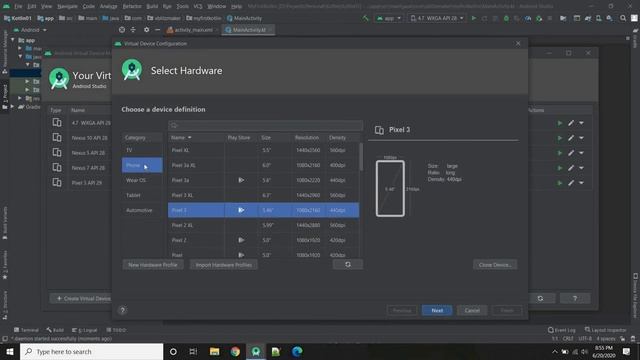Hide project panel with minus icon
Viewport: 640px width, 360px height.
point(158,30)
